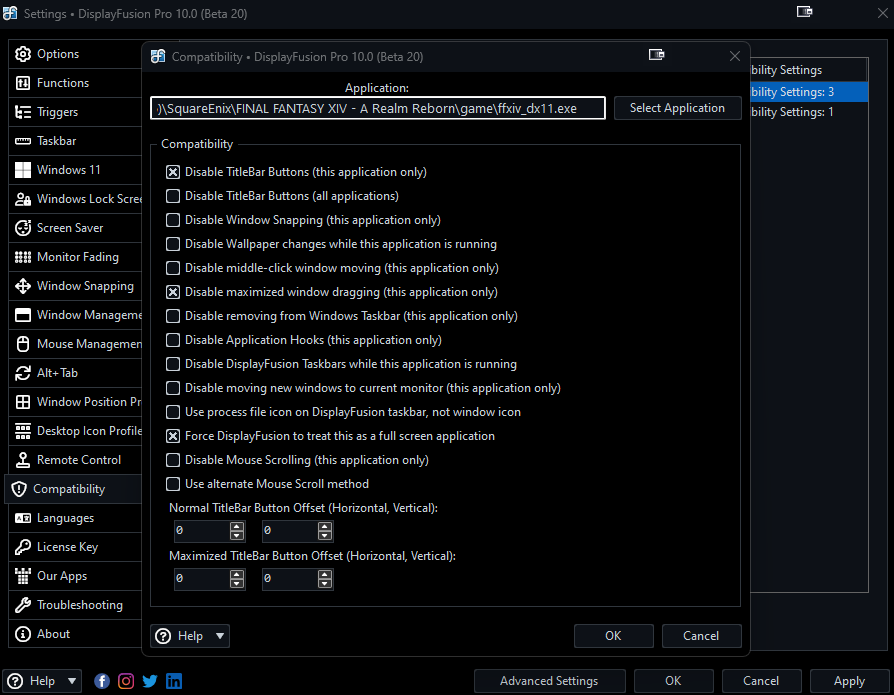Uncheck Force DisplayFusion full screen application
This screenshot has height=695, width=894.
click(x=174, y=436)
